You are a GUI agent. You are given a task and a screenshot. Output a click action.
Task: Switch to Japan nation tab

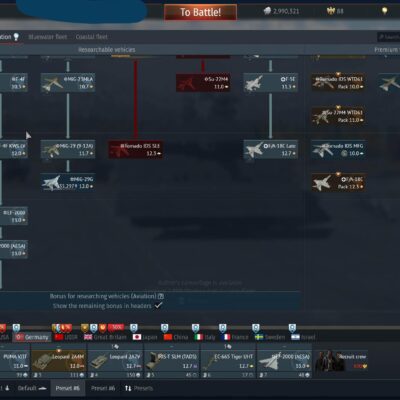point(145,337)
